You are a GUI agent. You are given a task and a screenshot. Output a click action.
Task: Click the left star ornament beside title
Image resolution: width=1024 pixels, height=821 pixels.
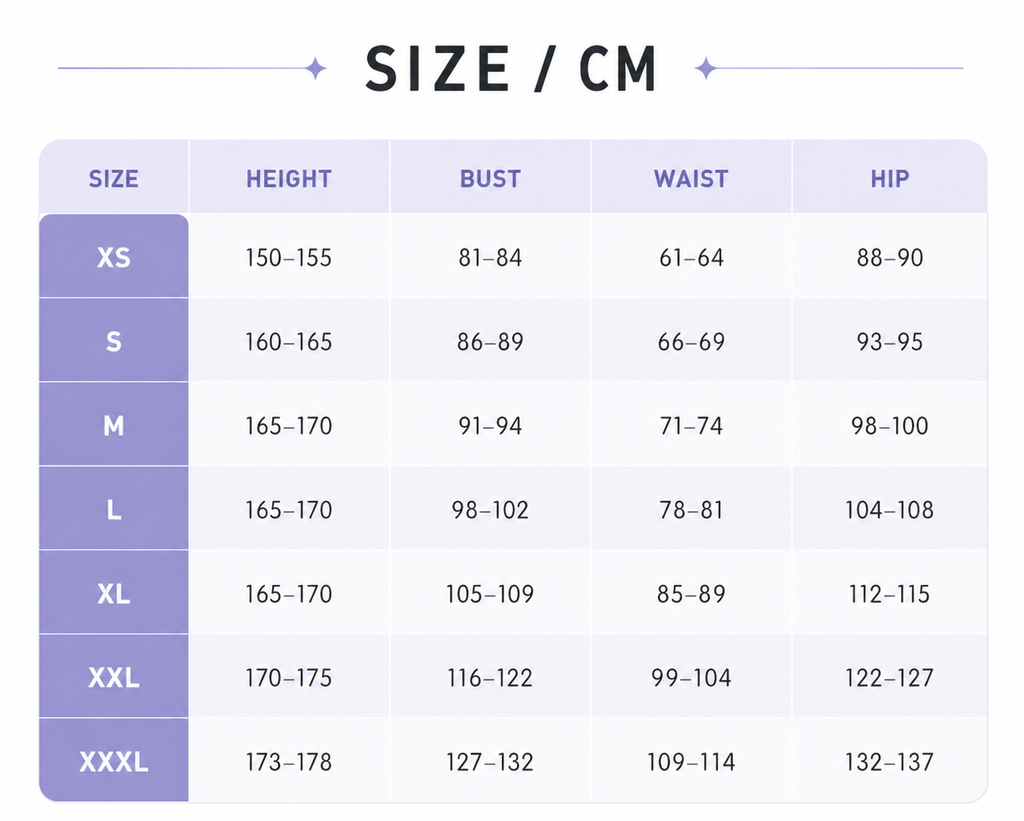coord(316,68)
